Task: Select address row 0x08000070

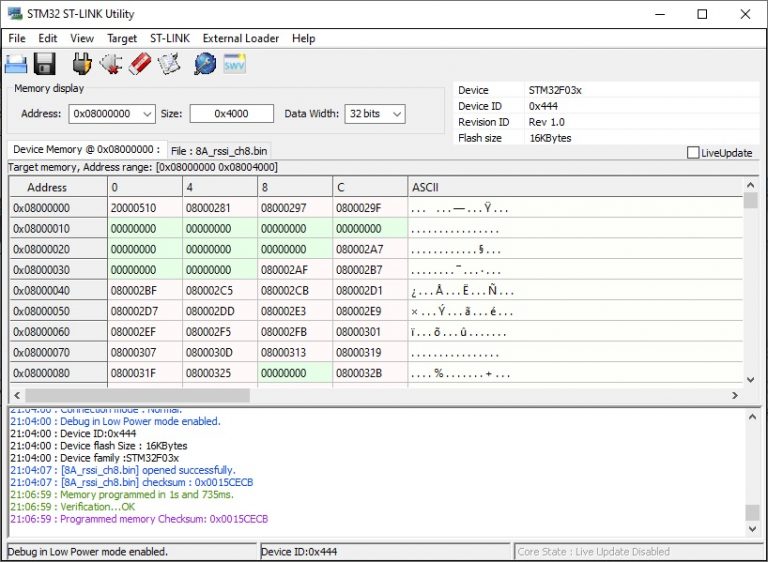Action: tap(58, 352)
